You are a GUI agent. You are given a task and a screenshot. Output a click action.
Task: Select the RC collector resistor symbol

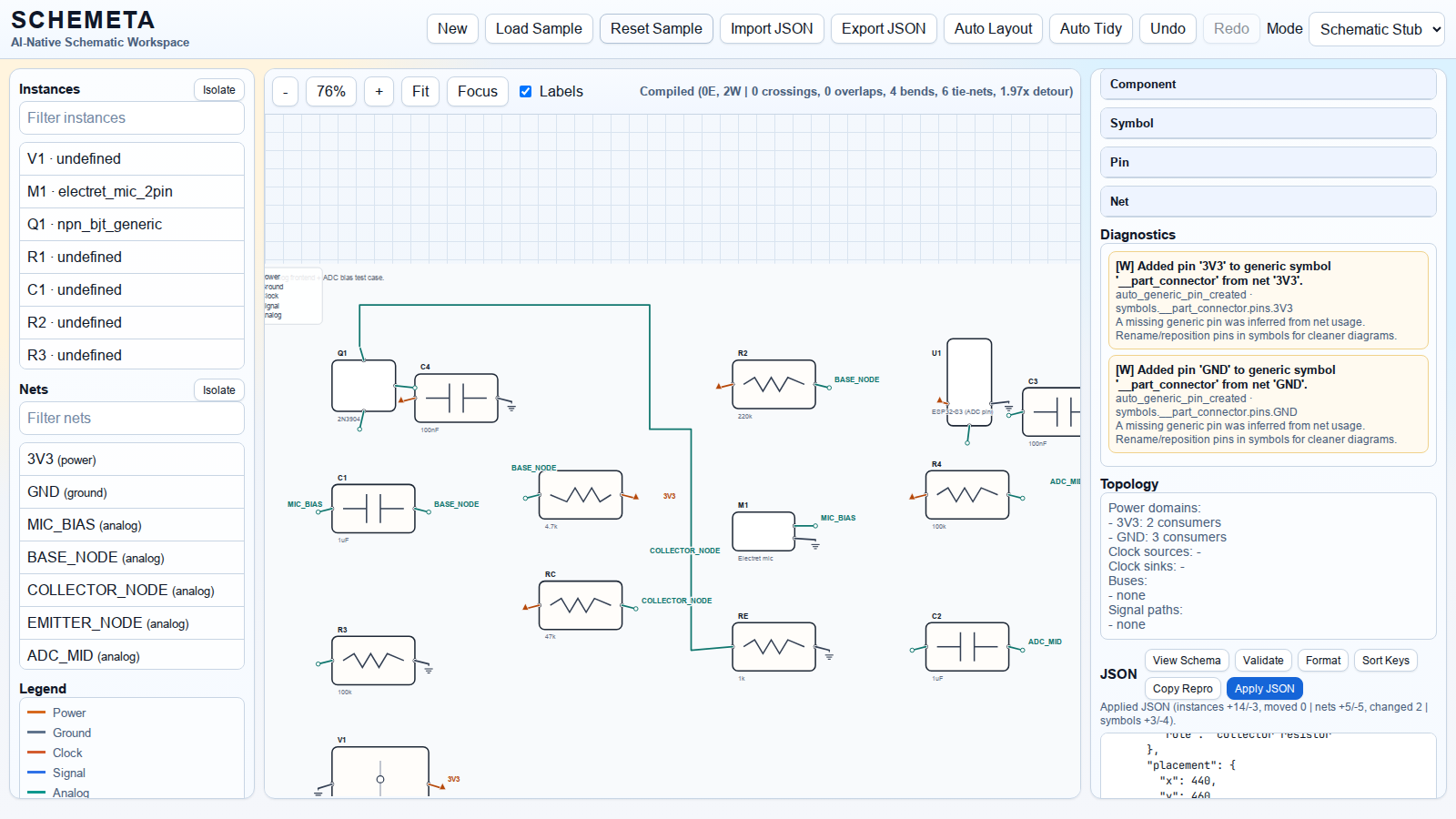(581, 605)
